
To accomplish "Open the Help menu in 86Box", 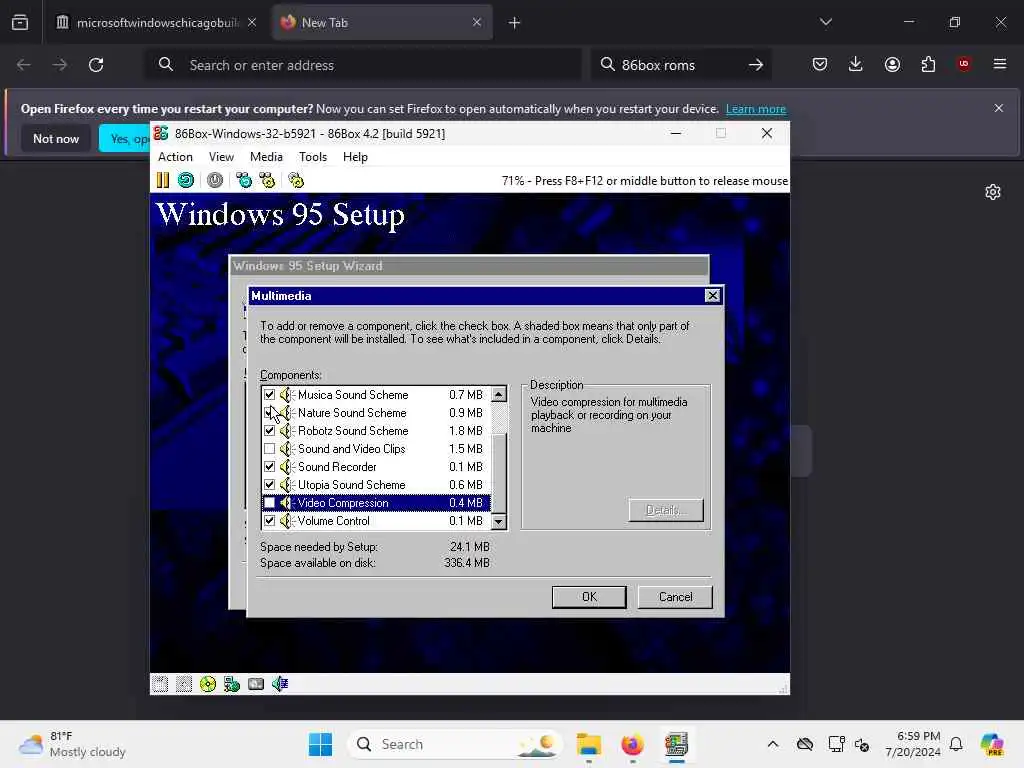I will [x=355, y=157].
